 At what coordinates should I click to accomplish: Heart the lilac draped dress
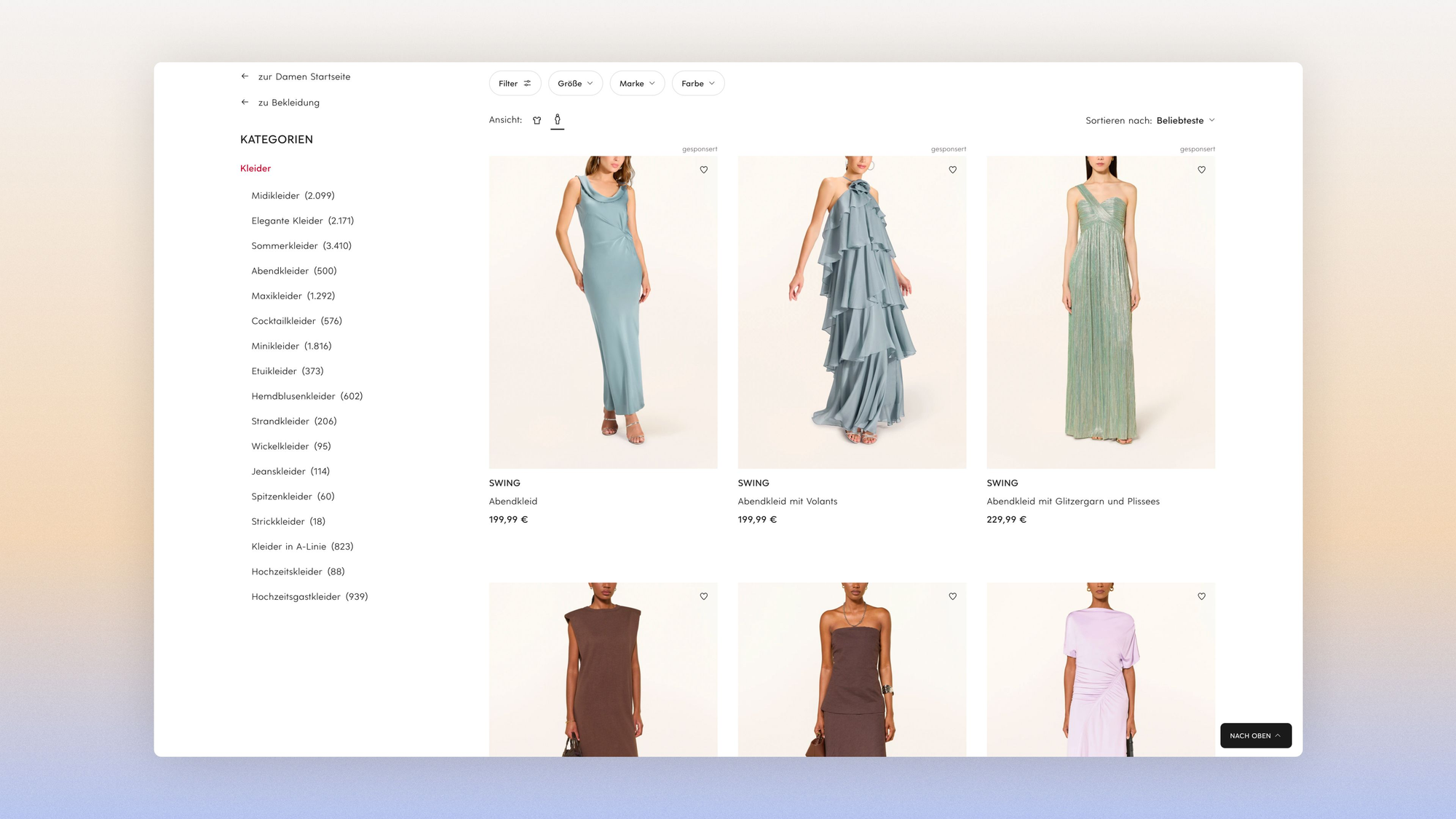coord(1201,596)
